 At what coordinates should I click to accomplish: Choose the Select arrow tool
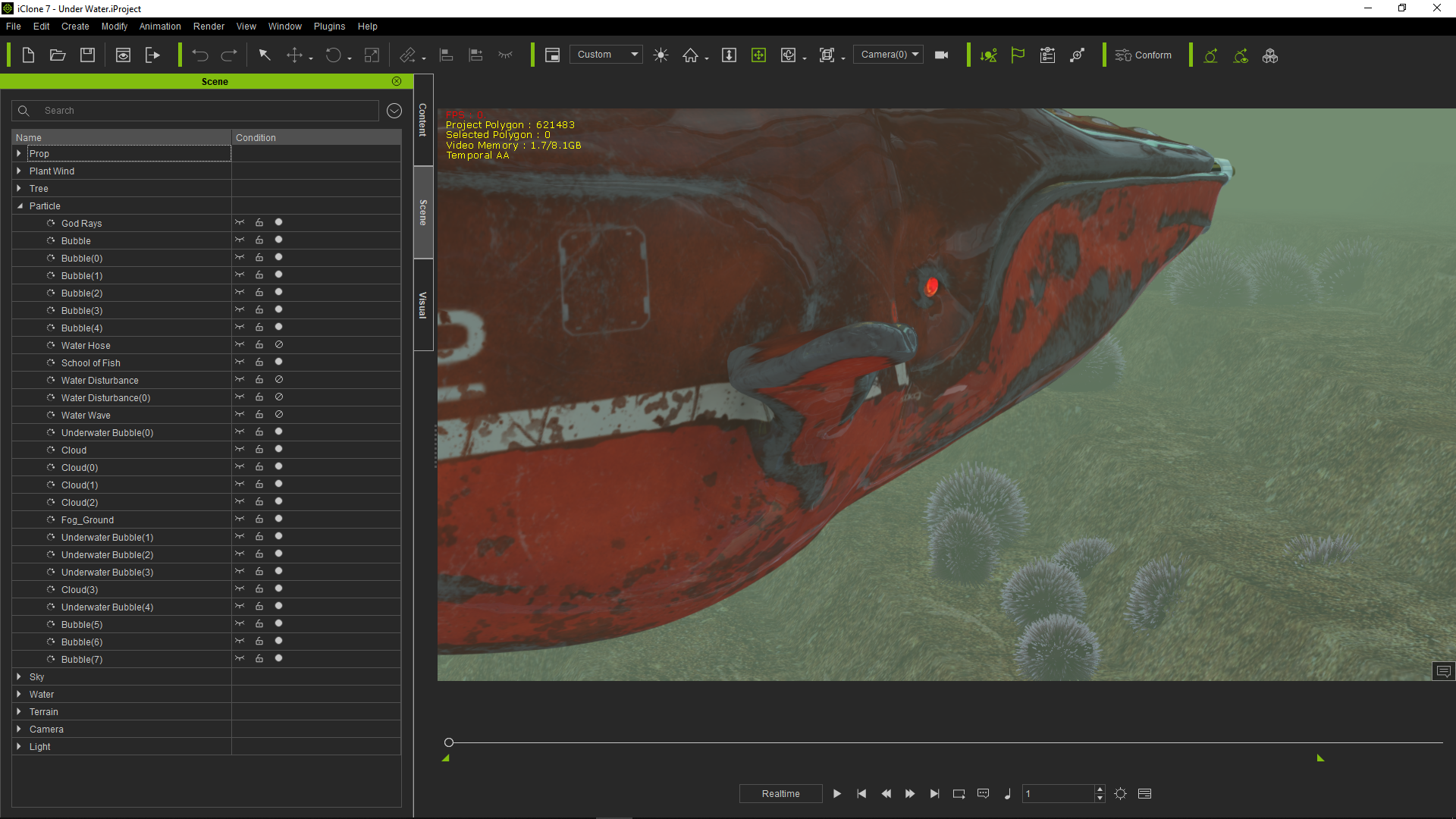[x=265, y=55]
